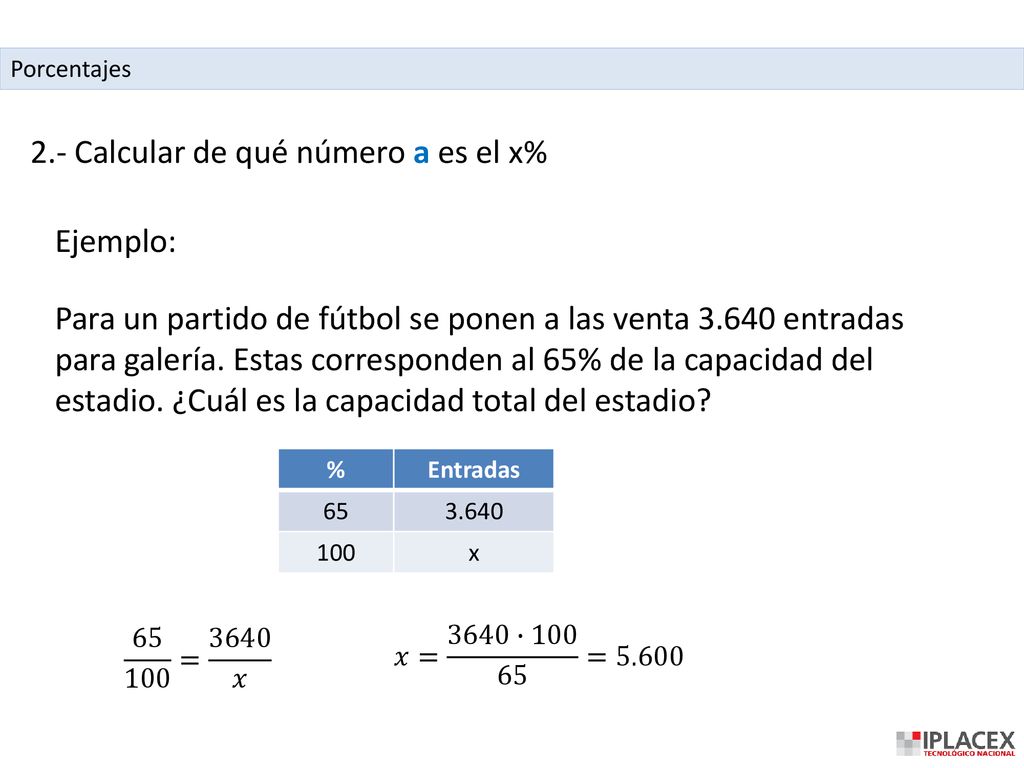Select table cell containing 3.640
Screen dimensions: 1024x768
click(473, 511)
